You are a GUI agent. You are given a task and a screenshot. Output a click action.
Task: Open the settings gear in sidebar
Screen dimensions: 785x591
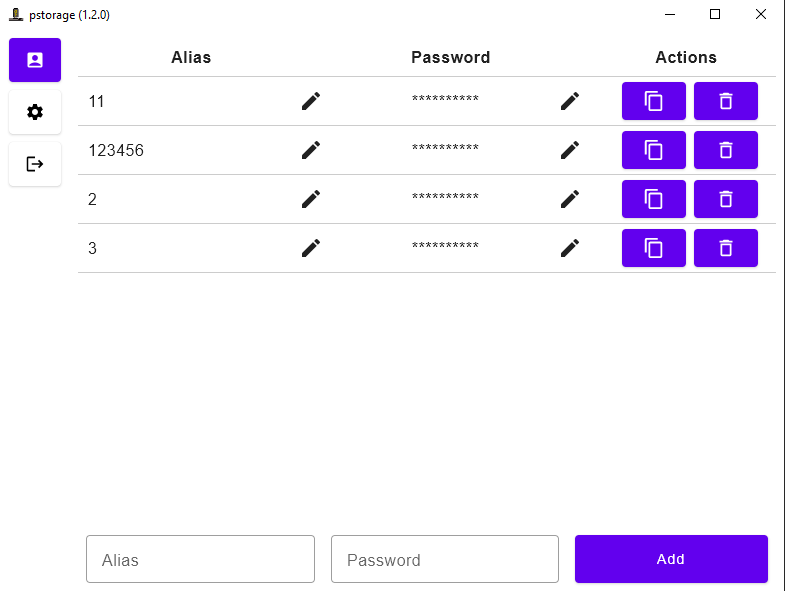[x=35, y=112]
